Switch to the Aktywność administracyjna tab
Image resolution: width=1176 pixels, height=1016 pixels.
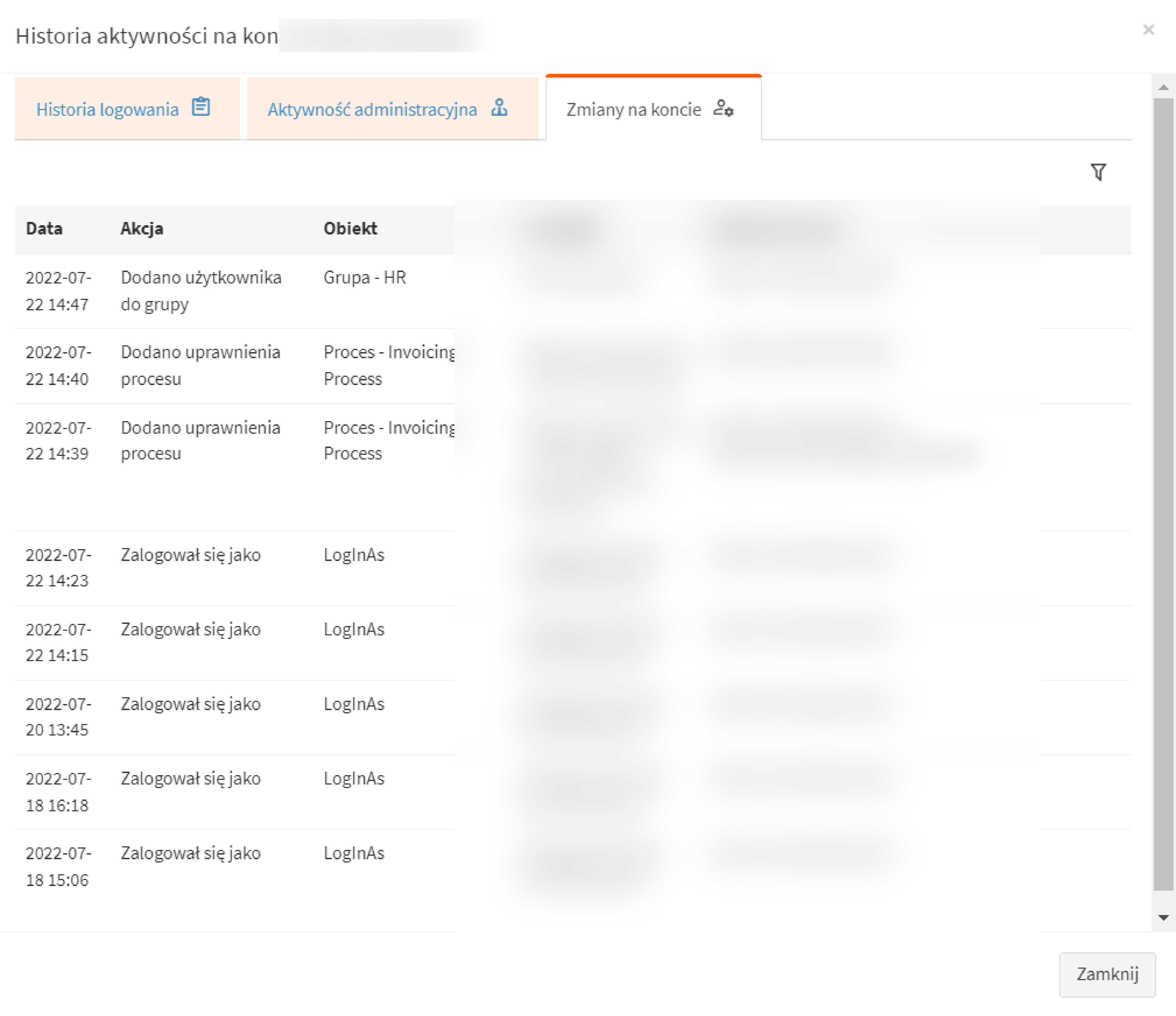coord(392,109)
